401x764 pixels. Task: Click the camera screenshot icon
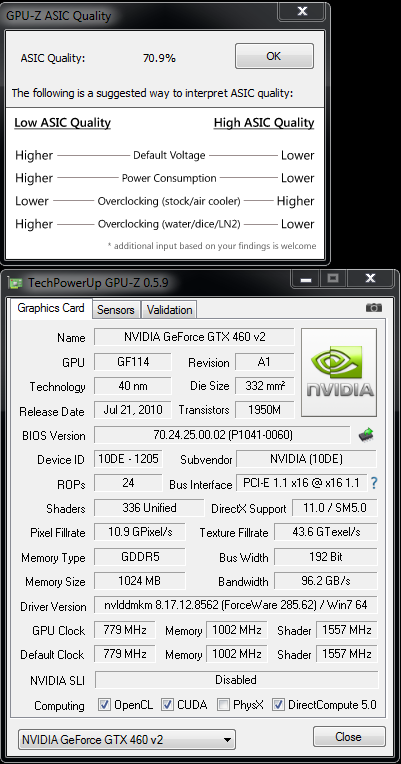click(374, 308)
